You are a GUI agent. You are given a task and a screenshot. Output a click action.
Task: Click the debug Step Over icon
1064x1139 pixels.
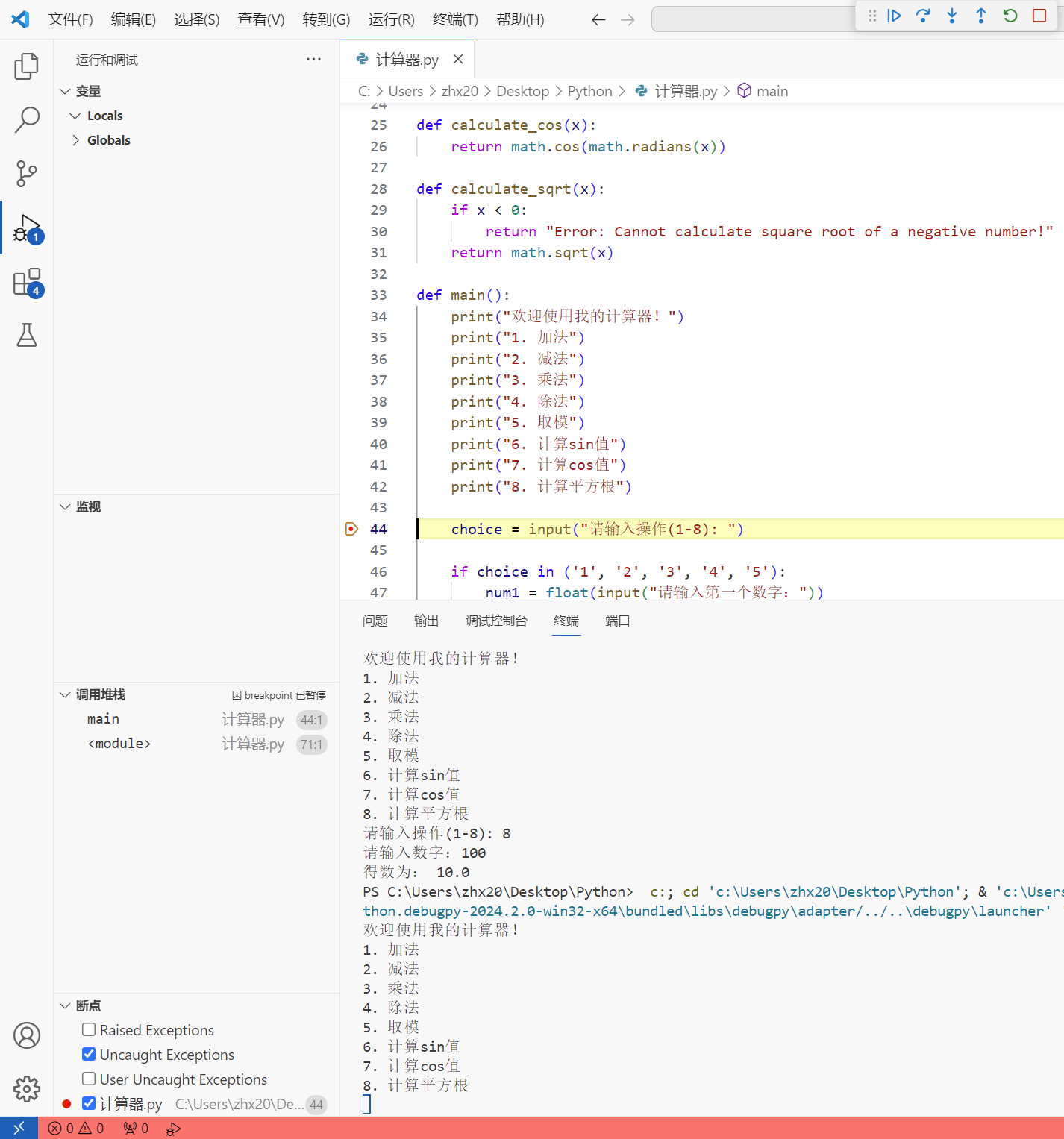pos(923,16)
